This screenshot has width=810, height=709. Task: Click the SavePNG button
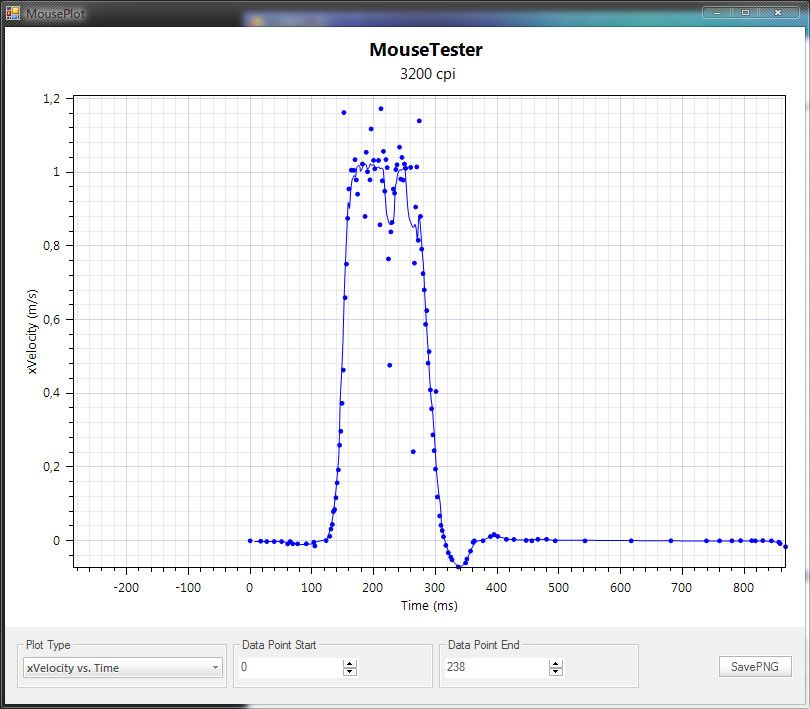pyautogui.click(x=755, y=667)
